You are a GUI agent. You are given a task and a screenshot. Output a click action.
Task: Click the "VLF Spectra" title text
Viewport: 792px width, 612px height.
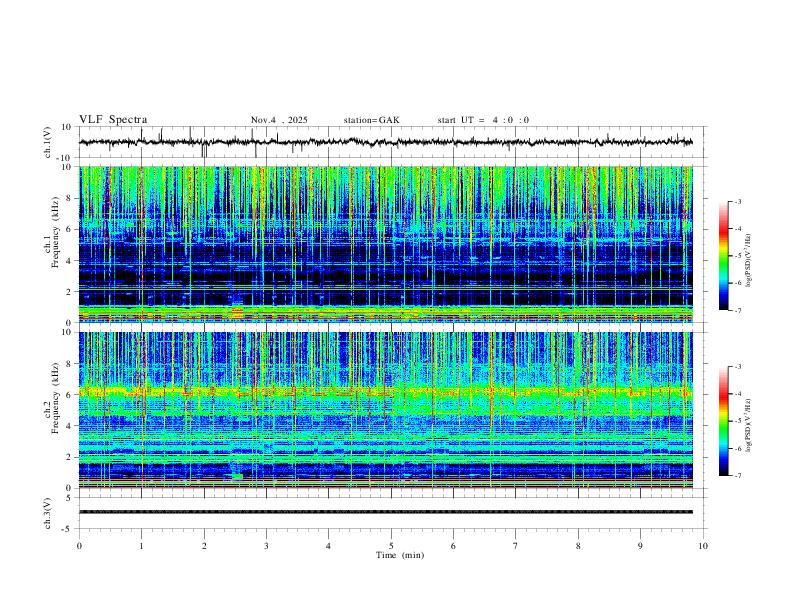click(113, 120)
